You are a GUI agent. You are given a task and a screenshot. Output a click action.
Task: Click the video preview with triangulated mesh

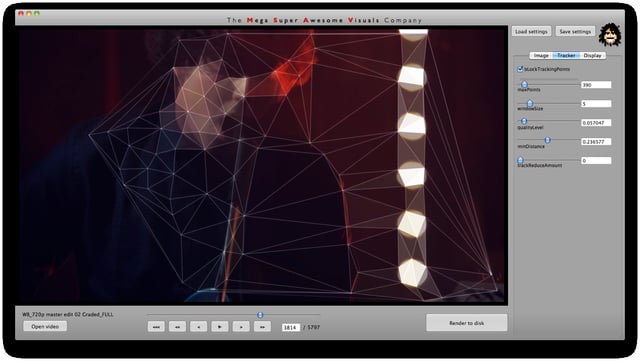pyautogui.click(x=262, y=166)
